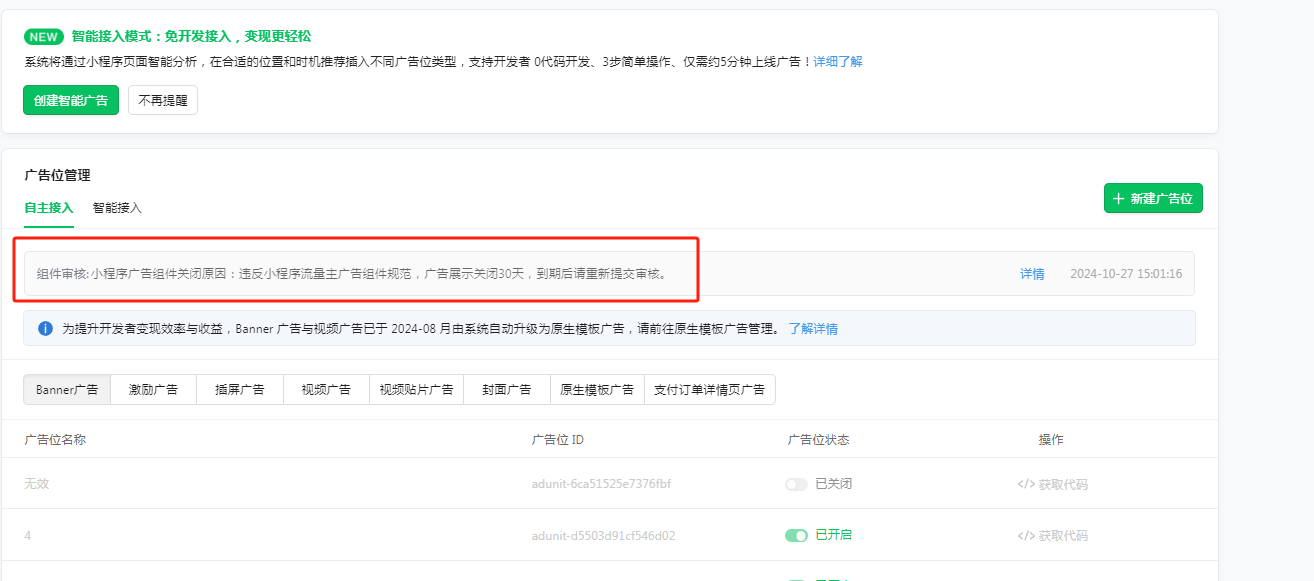Select the 封面广告 tab

pyautogui.click(x=506, y=390)
